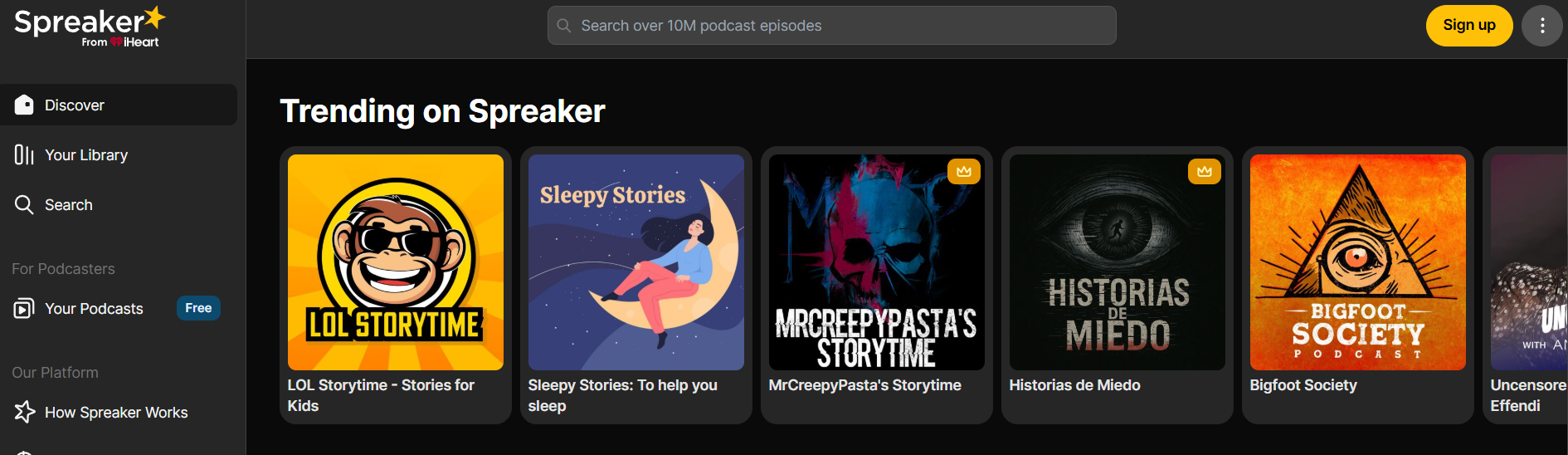Screen dimensions: 1568x455
Task: Click the Free badge
Action: [198, 308]
